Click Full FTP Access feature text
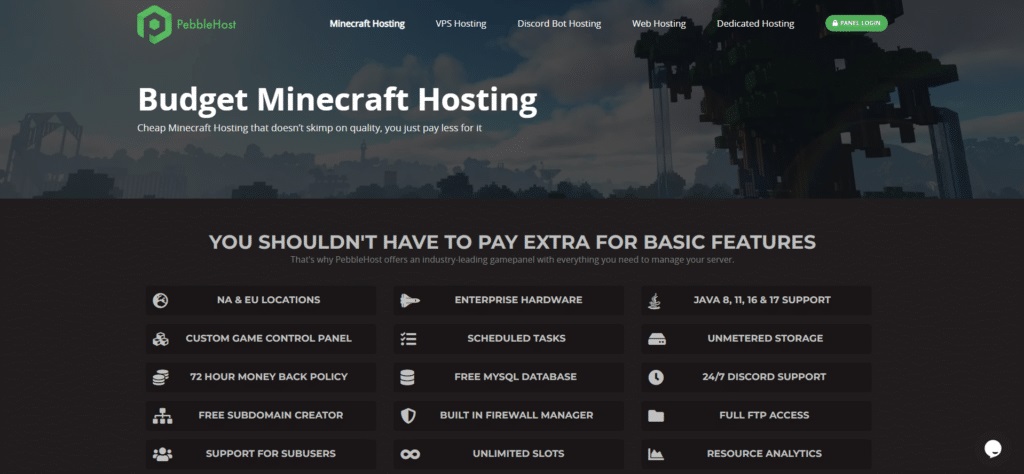The width and height of the screenshot is (1024, 474). coord(764,415)
